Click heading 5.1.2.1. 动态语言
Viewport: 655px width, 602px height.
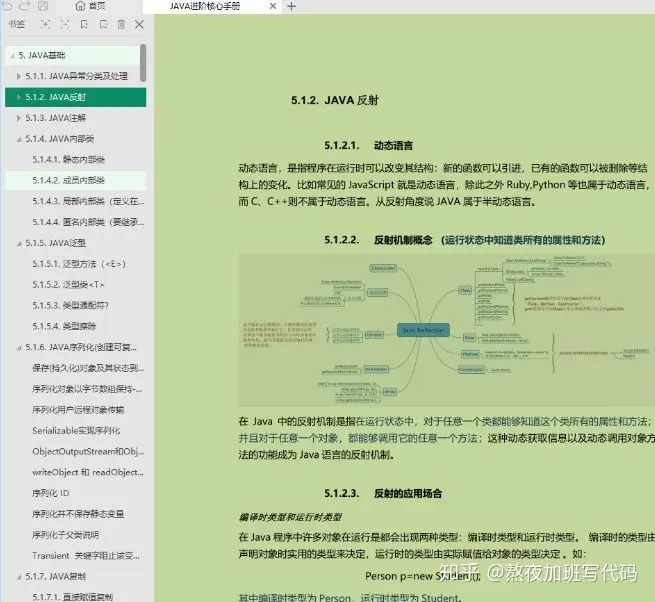(368, 145)
